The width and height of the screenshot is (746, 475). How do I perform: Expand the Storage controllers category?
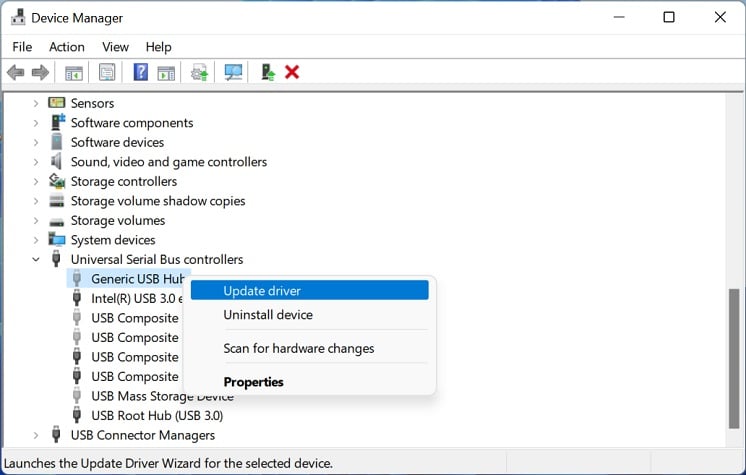point(36,181)
